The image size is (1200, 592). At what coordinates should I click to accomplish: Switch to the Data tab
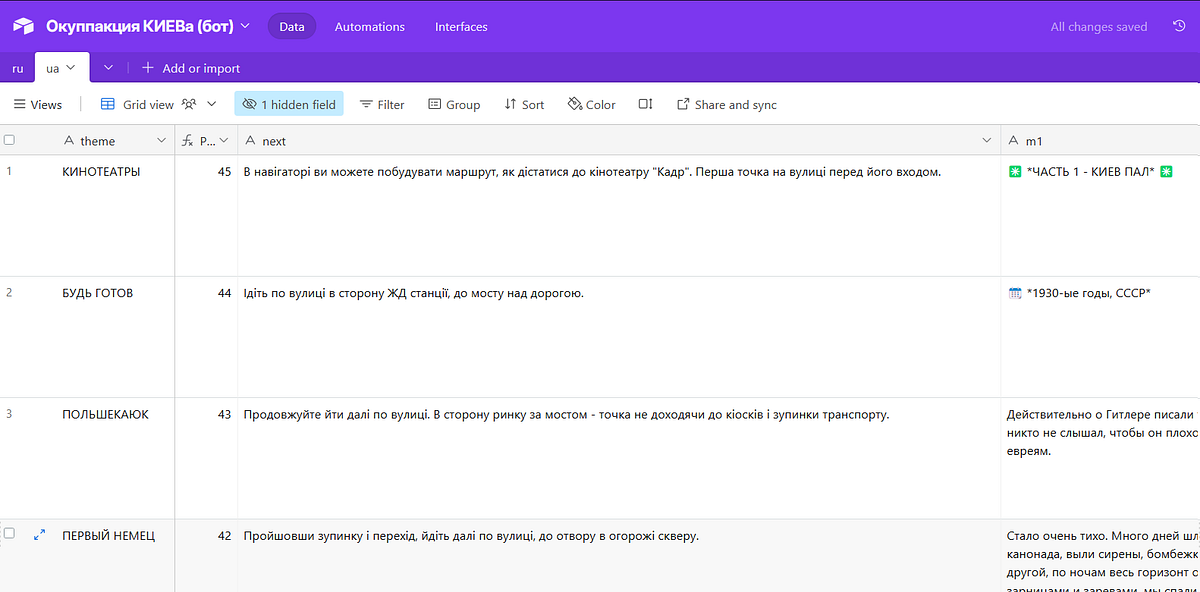pos(292,27)
